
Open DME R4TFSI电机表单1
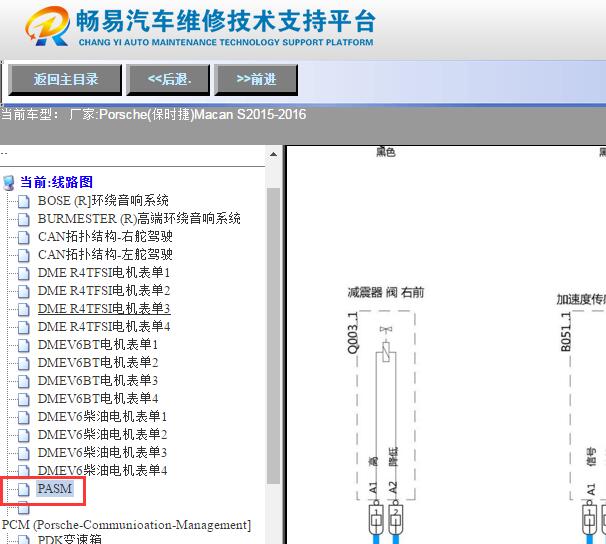tap(104, 273)
